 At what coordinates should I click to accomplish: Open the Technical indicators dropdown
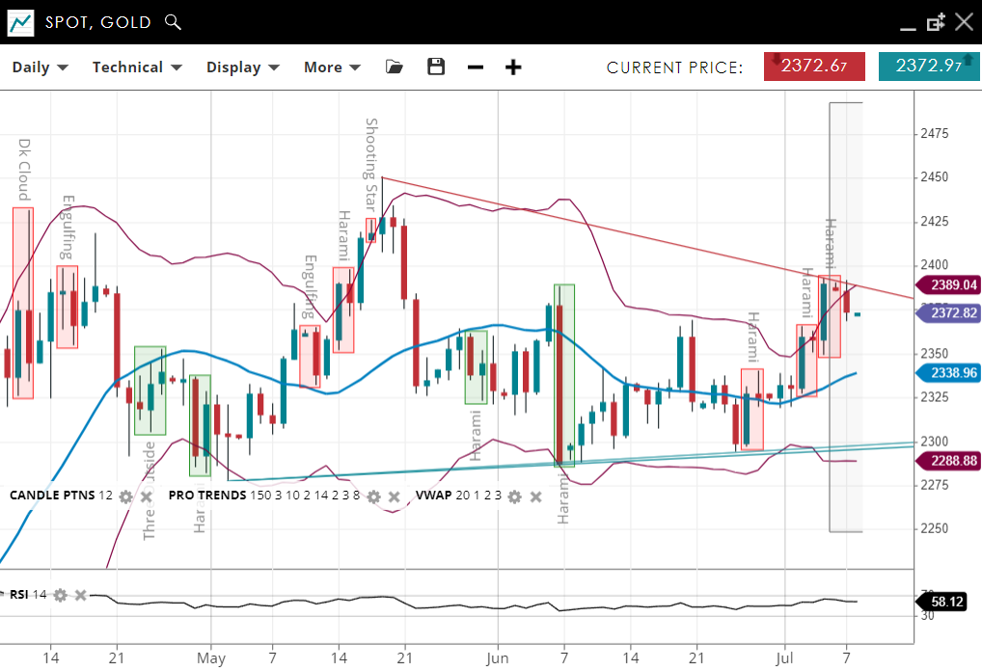[x=137, y=67]
